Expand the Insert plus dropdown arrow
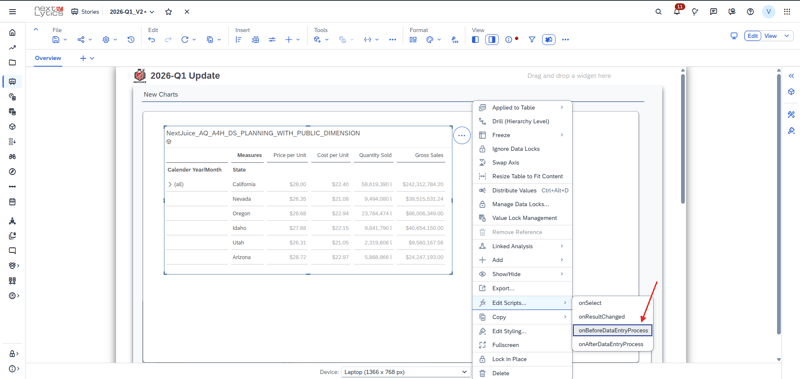 tap(297, 39)
